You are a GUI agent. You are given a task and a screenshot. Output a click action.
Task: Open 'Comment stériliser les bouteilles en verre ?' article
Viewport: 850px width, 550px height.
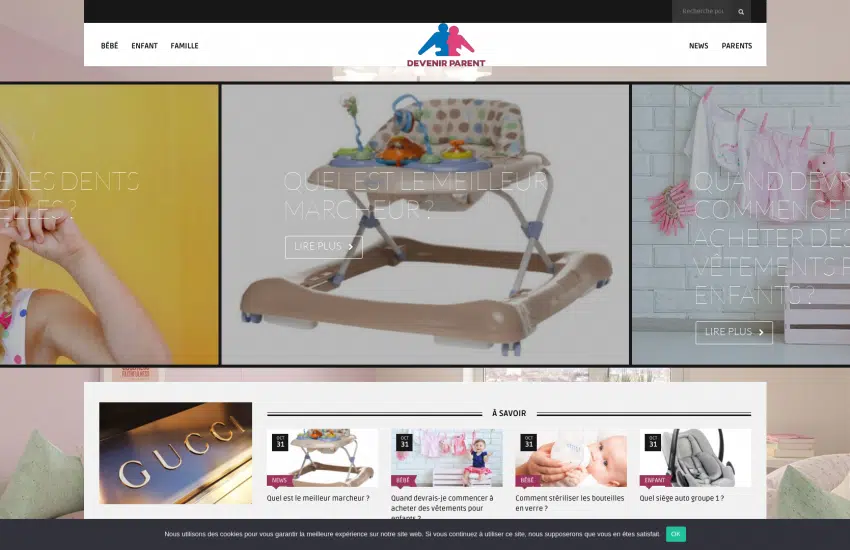point(569,503)
